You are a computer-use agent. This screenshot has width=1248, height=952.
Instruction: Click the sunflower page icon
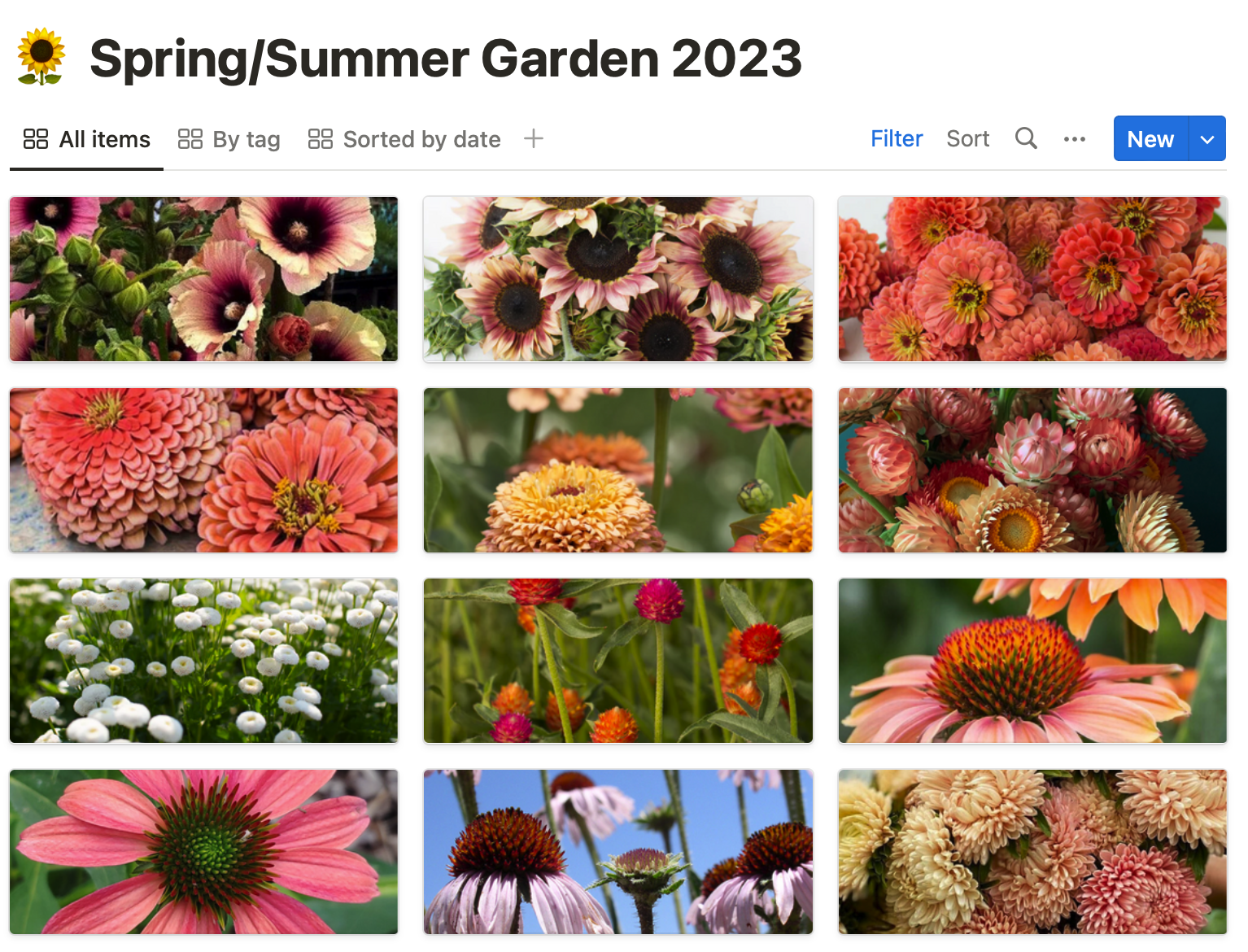pyautogui.click(x=41, y=57)
